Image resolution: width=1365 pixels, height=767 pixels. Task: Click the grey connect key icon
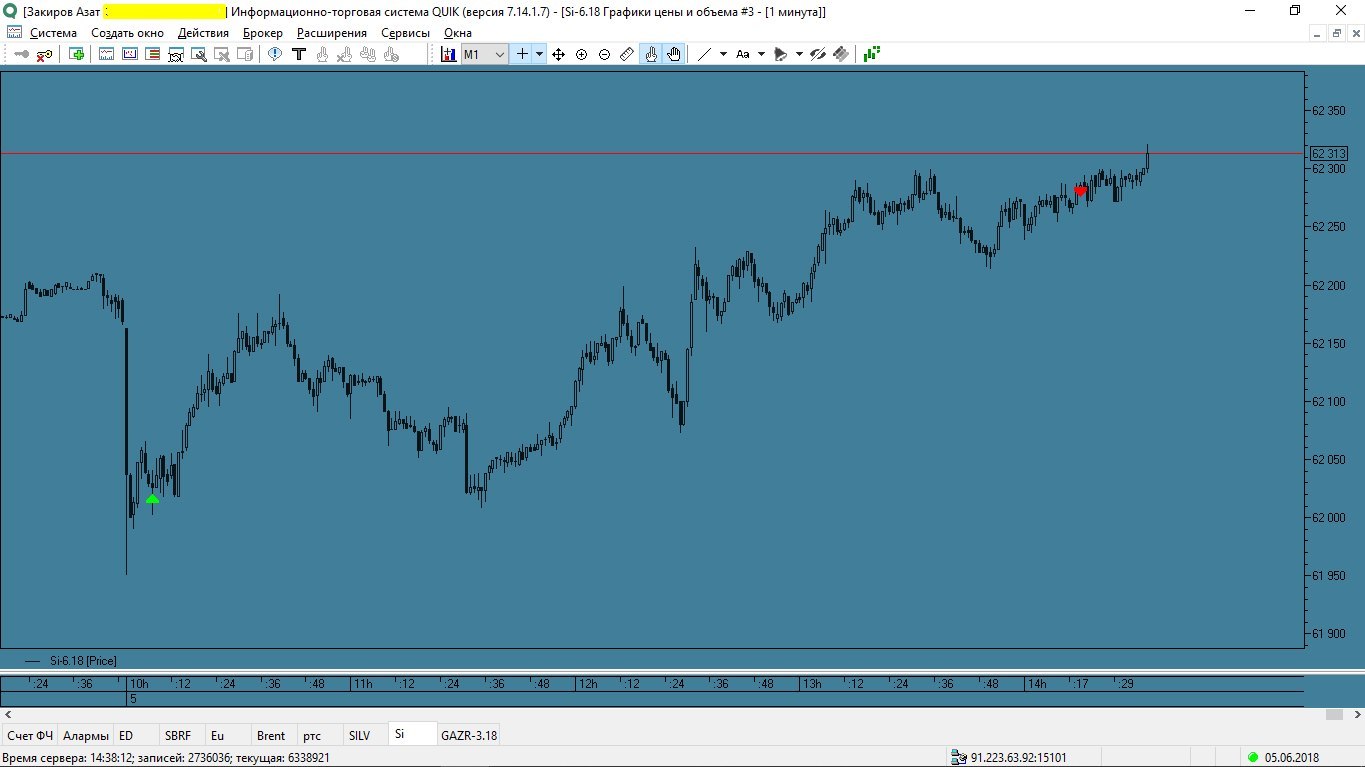(x=21, y=54)
